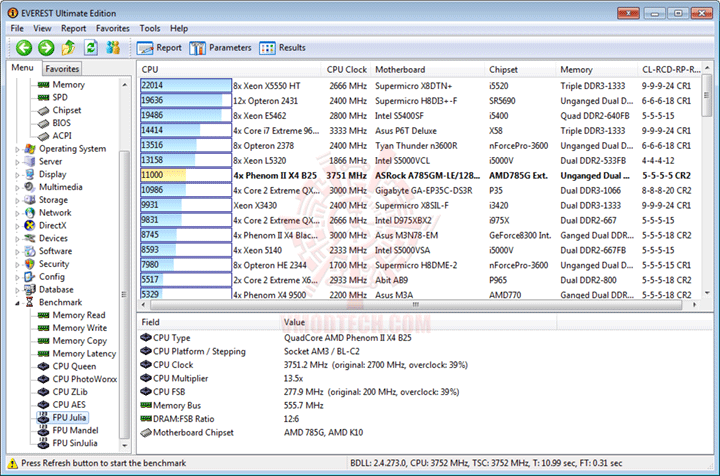
Task: Select CPU PhotoWorxx benchmark
Action: [84, 379]
